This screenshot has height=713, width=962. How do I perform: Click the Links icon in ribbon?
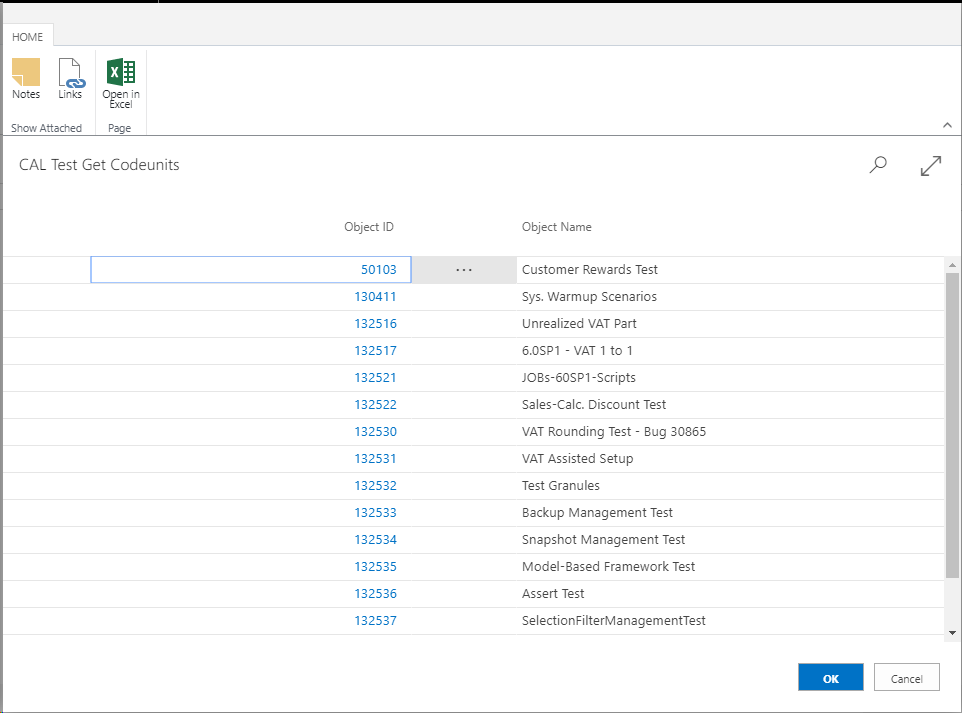70,79
